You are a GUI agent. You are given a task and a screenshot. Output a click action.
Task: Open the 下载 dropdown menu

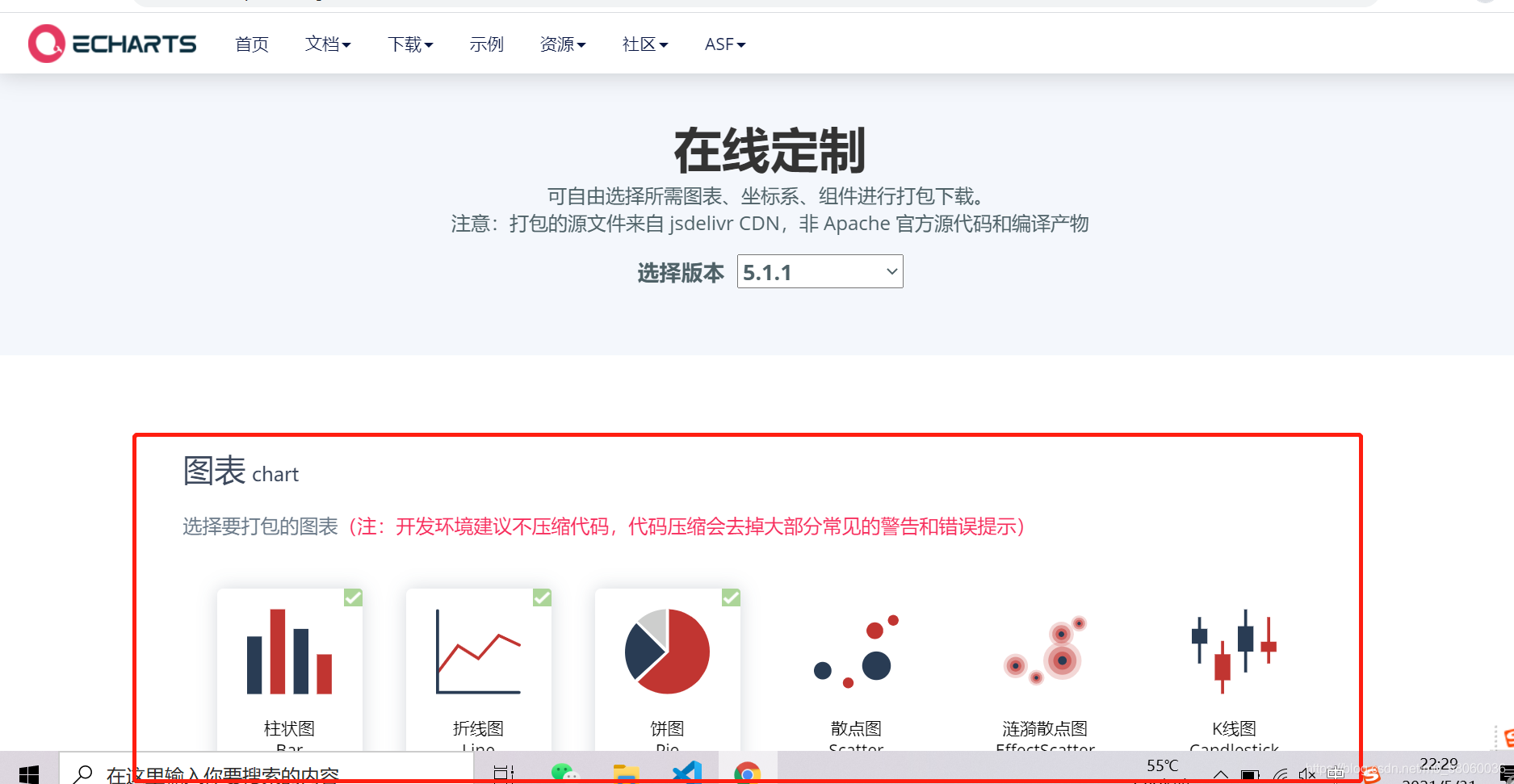(x=410, y=44)
